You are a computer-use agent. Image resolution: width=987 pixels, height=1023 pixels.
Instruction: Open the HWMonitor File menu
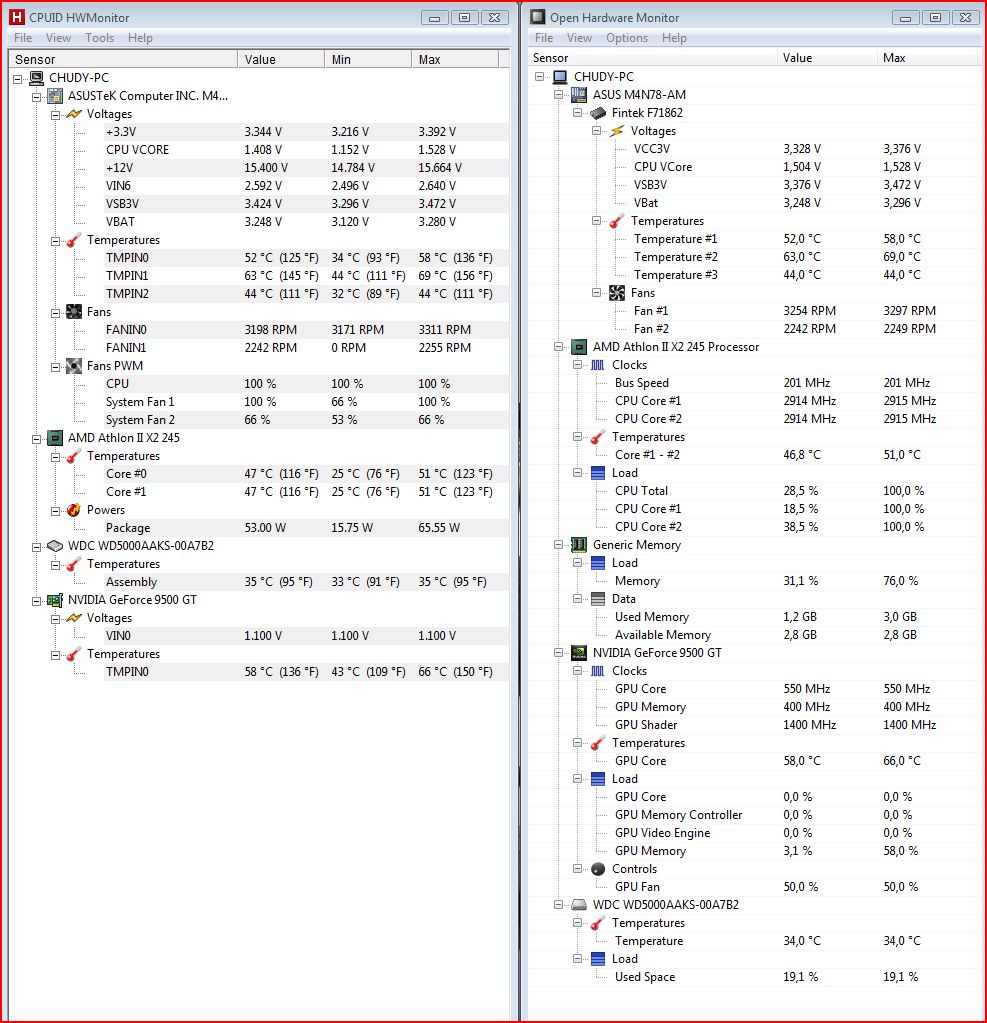23,38
